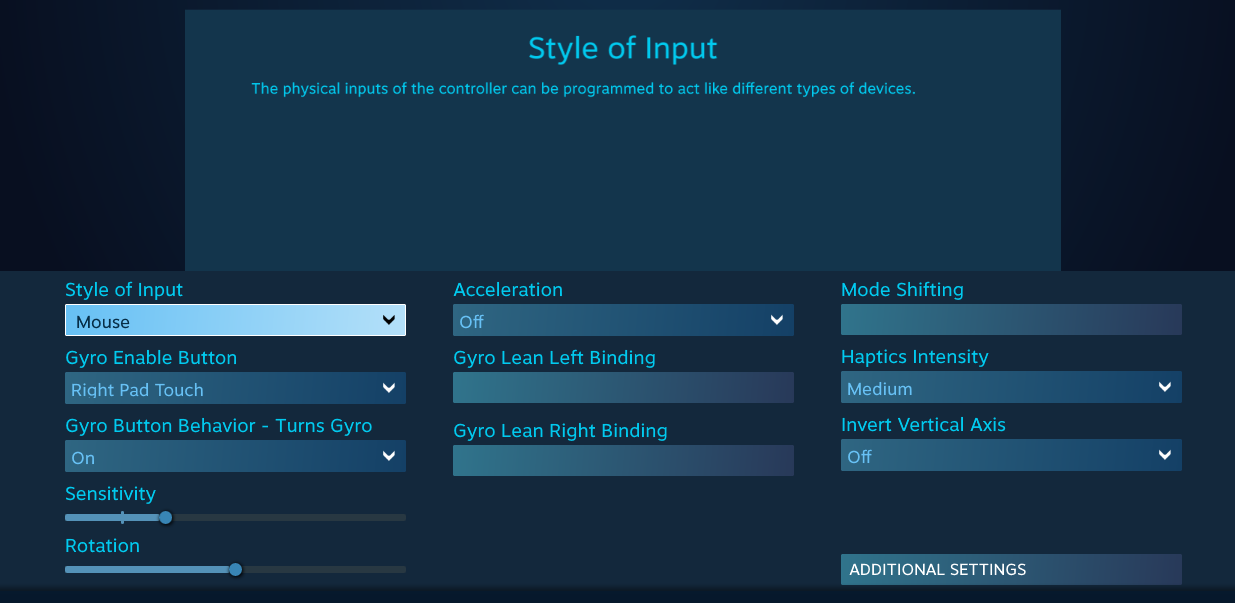
Task: Select the Gyro Lean Right Binding field
Action: [623, 460]
